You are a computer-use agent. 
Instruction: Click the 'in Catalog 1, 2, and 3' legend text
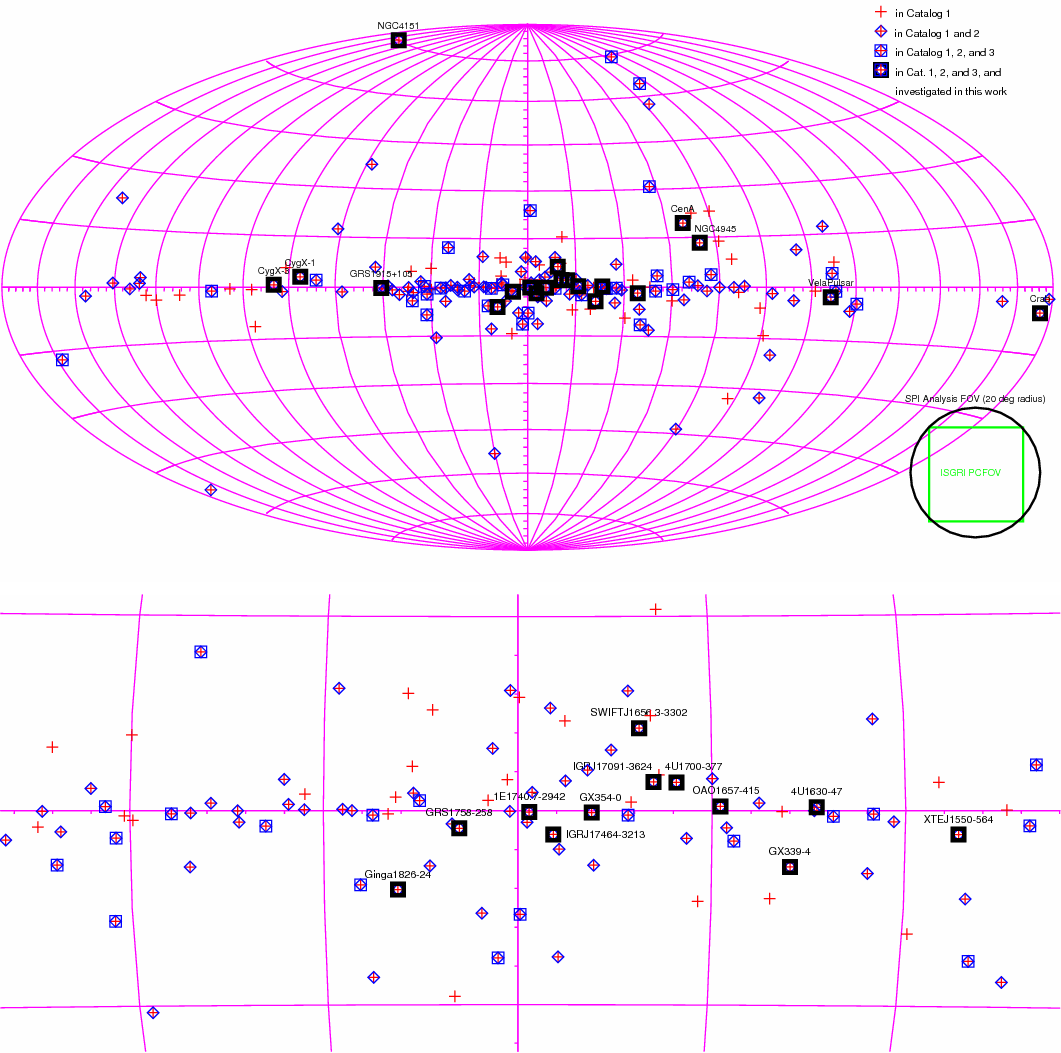[944, 52]
